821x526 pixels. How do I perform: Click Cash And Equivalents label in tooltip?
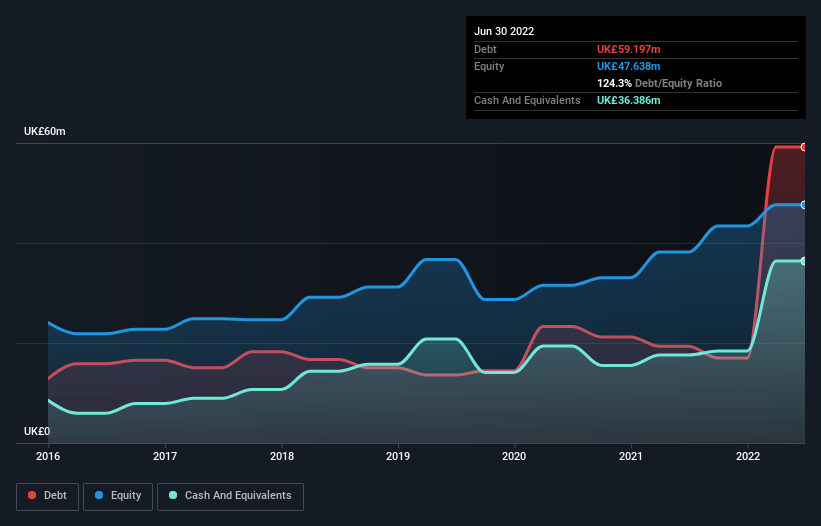[x=527, y=100]
